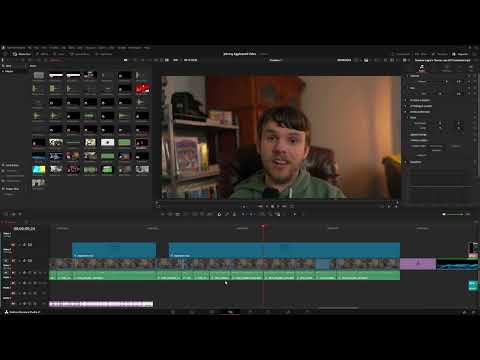Select the red thumbnail clip in media pool
480x360 pixels.
coord(142,88)
